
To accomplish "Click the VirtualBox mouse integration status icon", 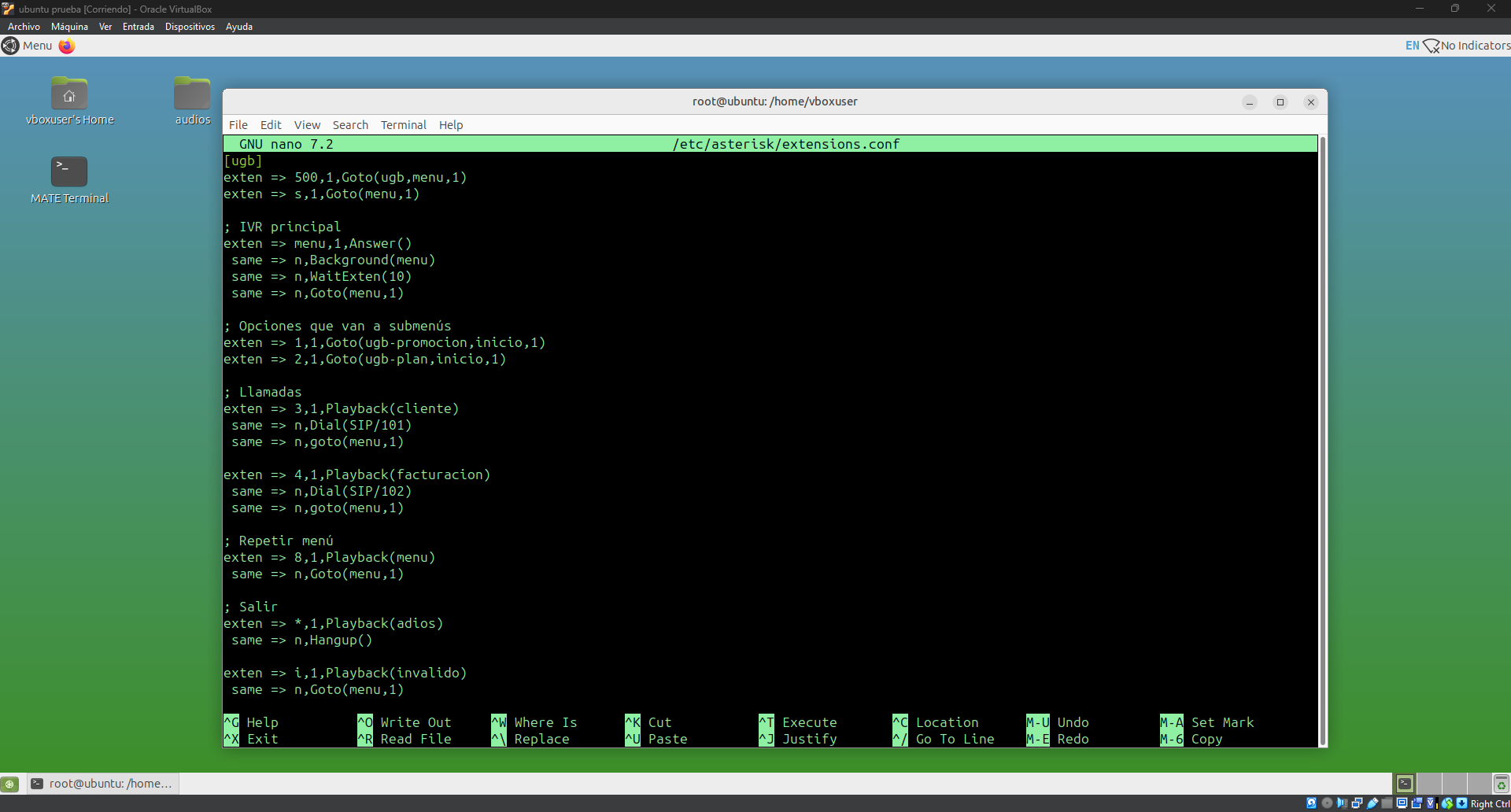I will 1446,803.
